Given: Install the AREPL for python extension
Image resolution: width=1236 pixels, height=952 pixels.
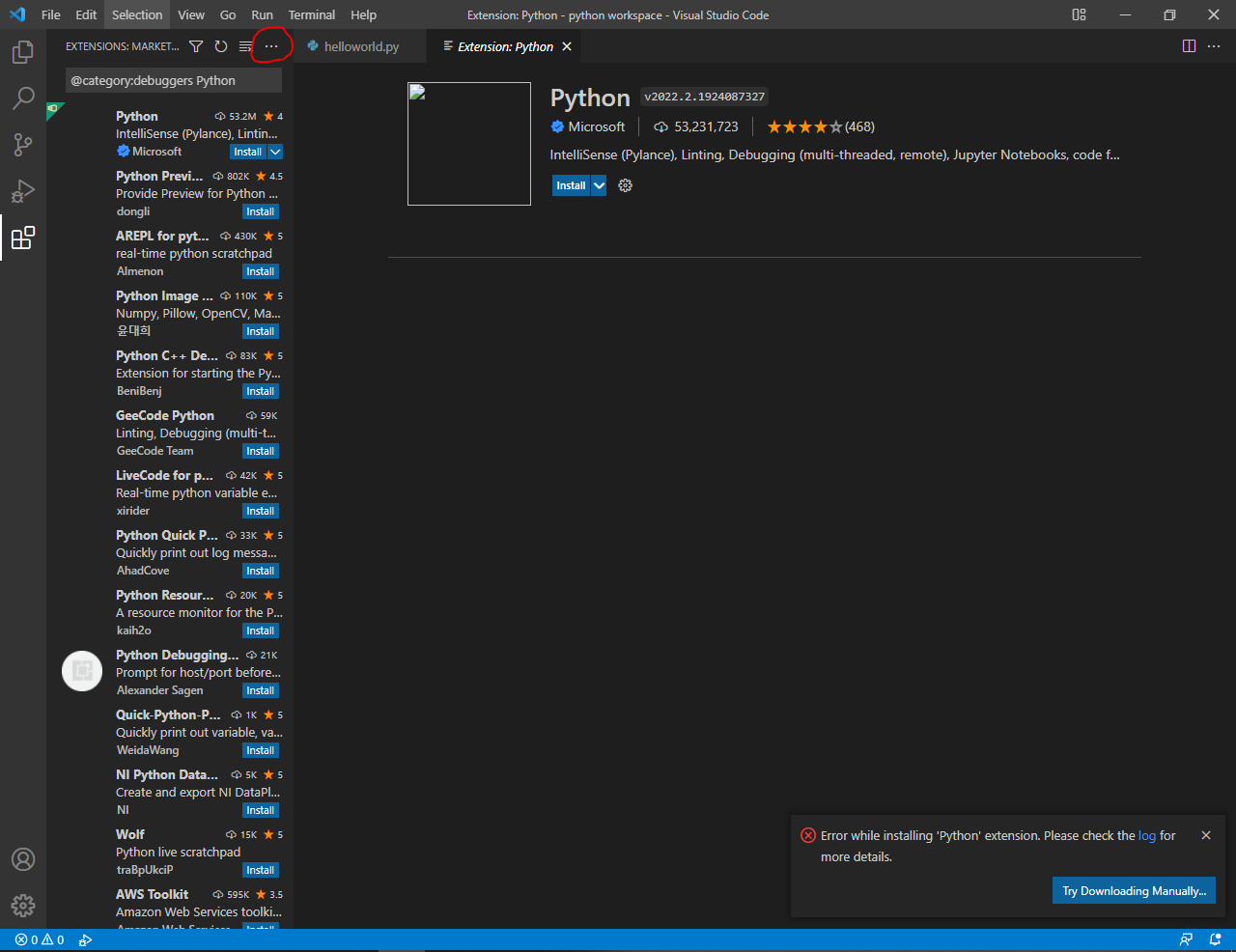Looking at the screenshot, I should click(260, 271).
